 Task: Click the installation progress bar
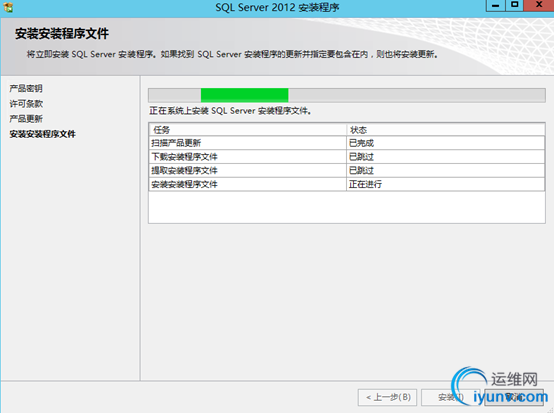(347, 95)
